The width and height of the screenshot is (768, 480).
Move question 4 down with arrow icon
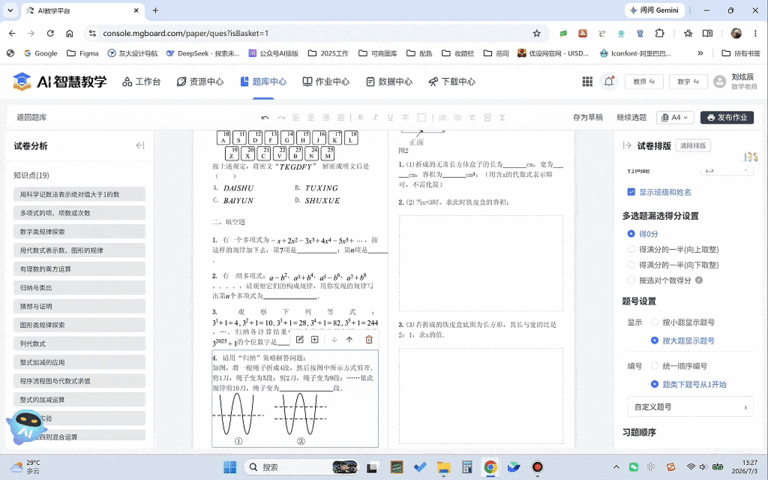[334, 339]
